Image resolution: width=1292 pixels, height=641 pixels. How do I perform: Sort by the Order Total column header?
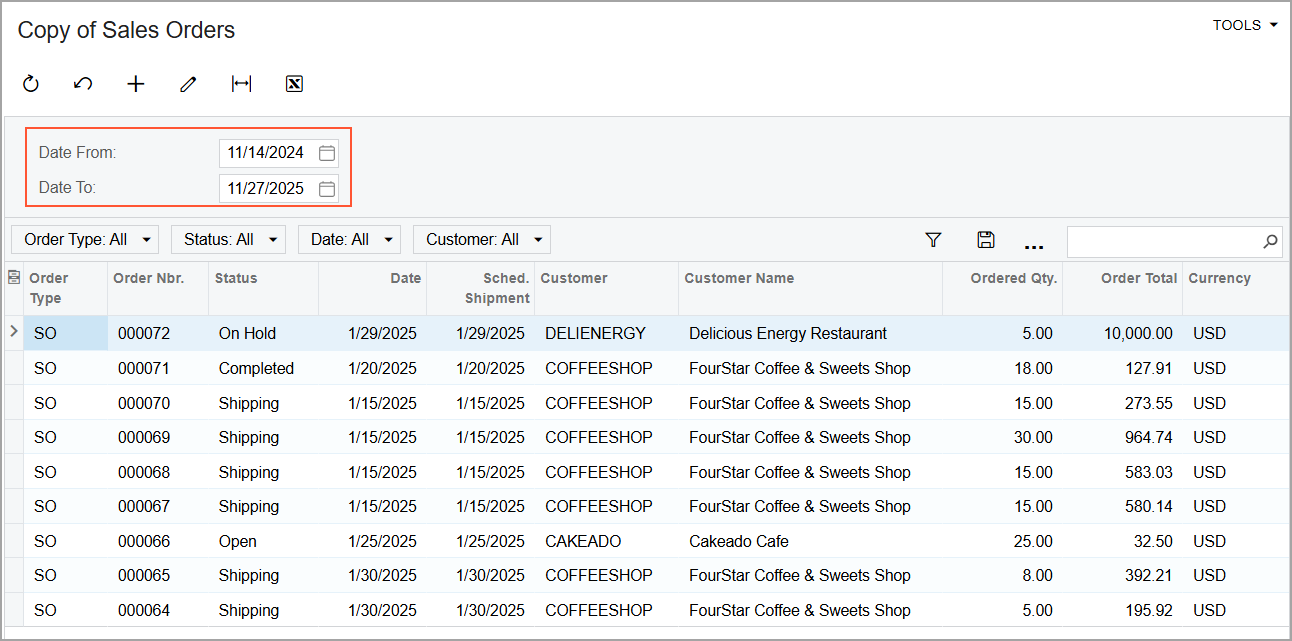click(1138, 279)
